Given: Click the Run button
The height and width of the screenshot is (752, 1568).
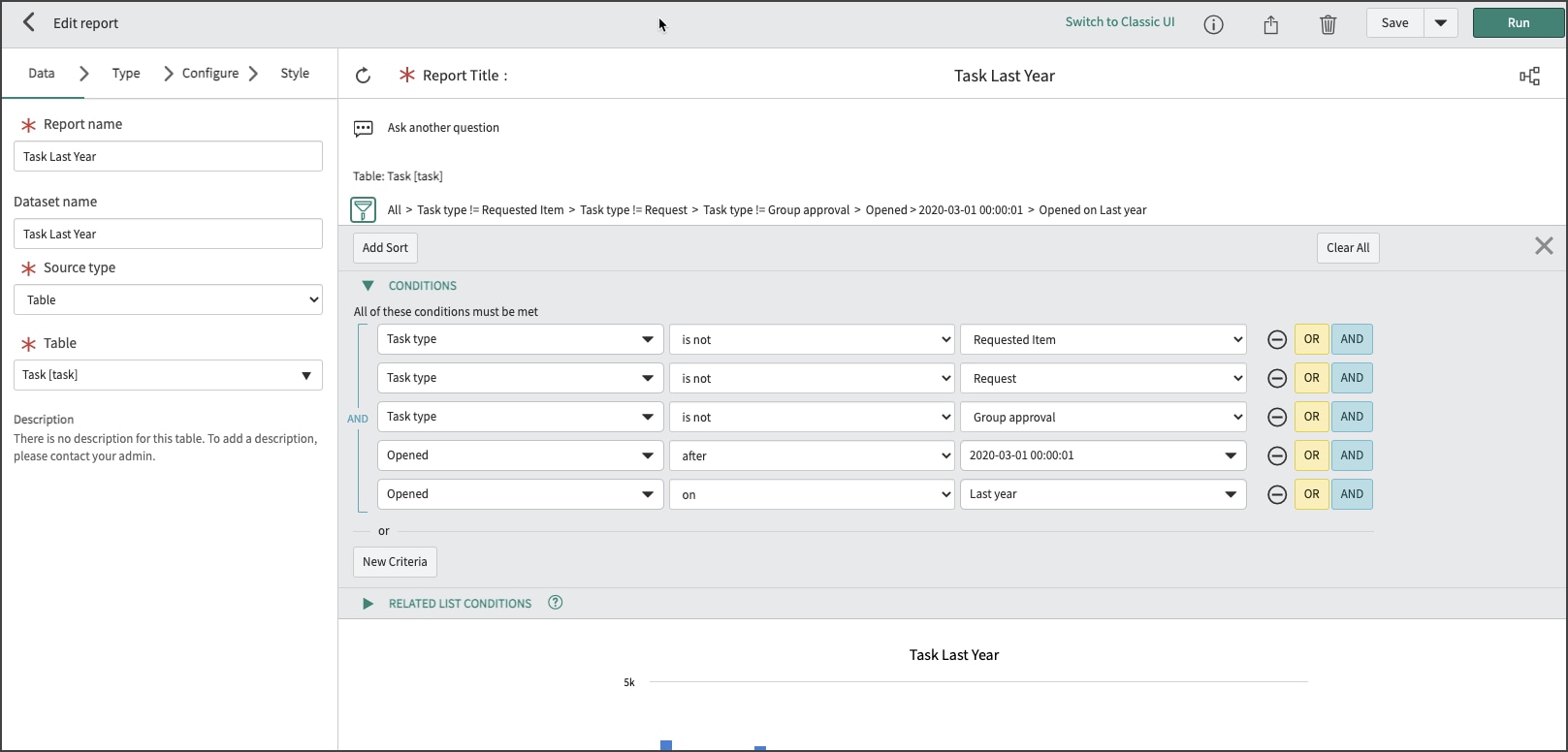Looking at the screenshot, I should (1519, 23).
